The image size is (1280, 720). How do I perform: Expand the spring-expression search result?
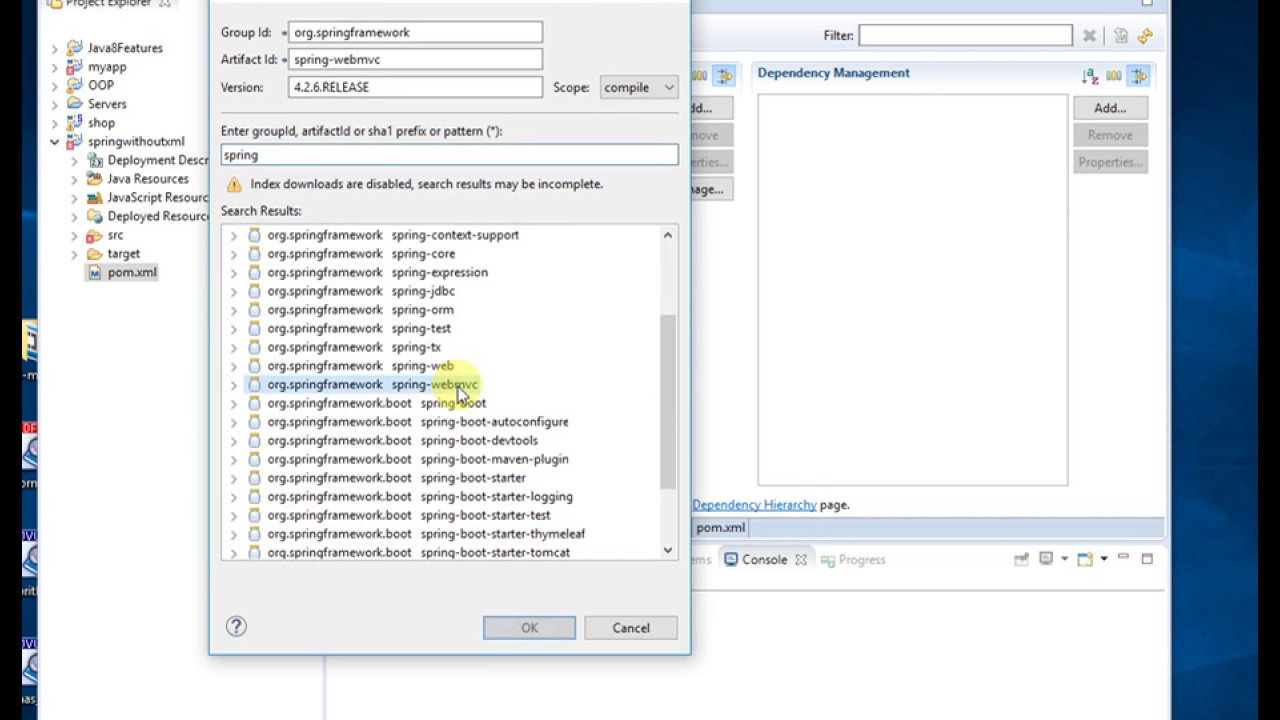pos(234,272)
